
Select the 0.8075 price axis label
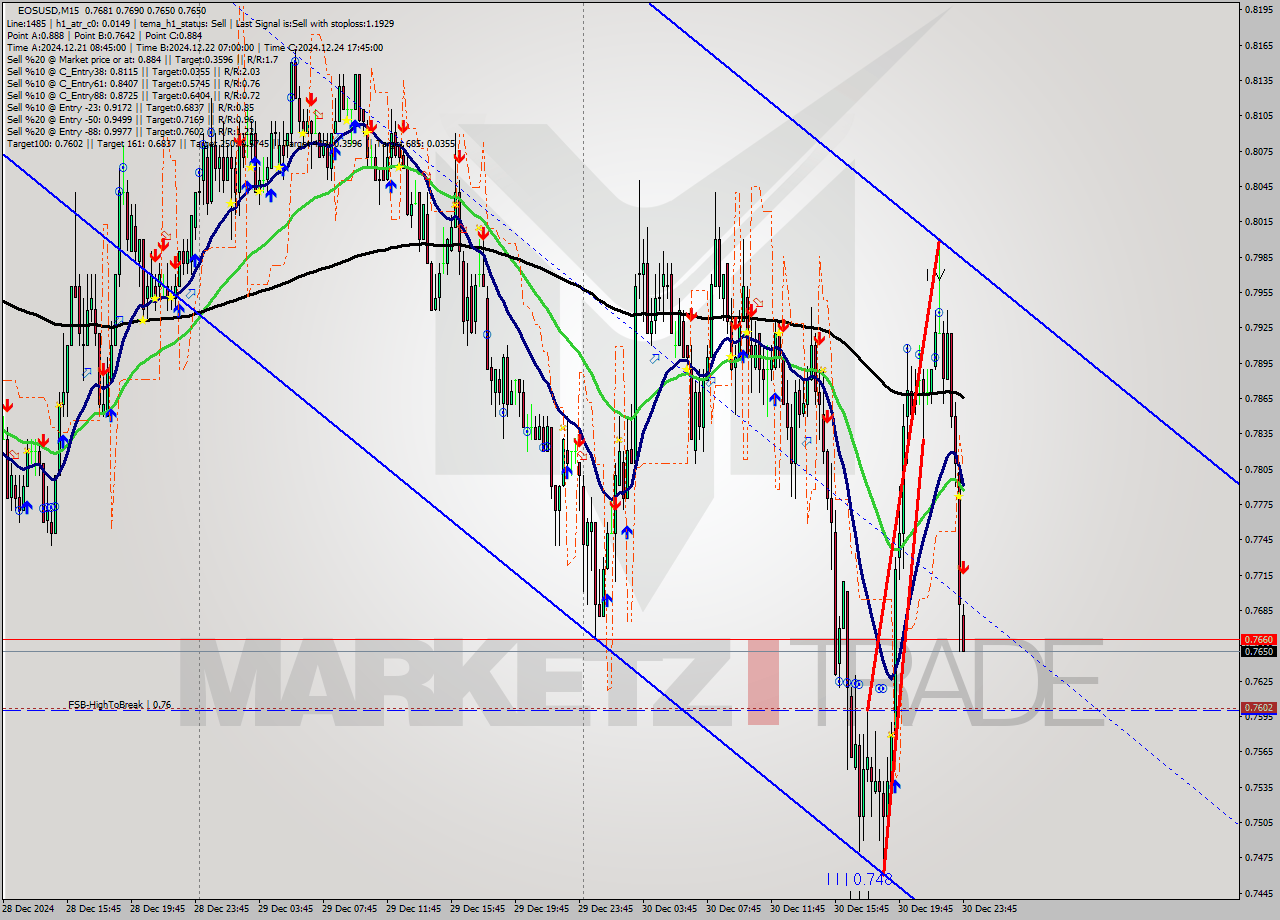click(1259, 151)
